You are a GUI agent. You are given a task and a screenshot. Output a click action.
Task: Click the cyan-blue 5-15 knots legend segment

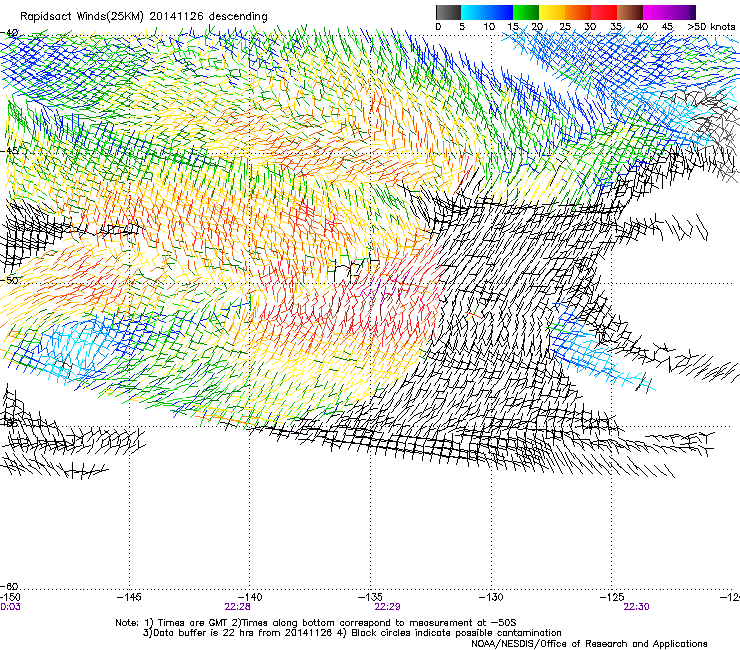(x=487, y=12)
